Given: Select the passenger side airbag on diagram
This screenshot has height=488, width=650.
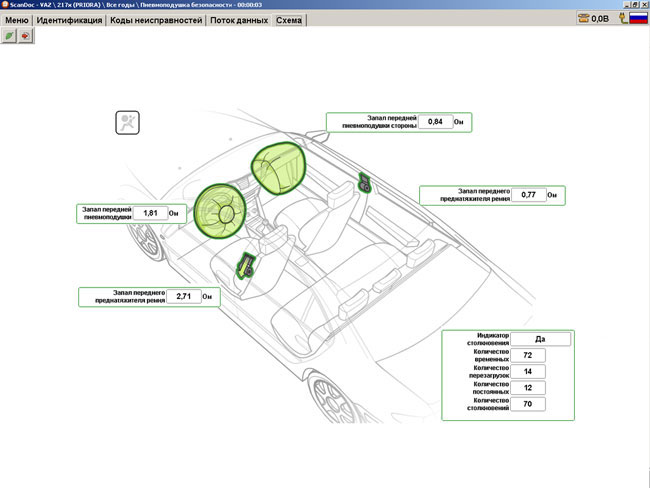Looking at the screenshot, I should click(278, 165).
